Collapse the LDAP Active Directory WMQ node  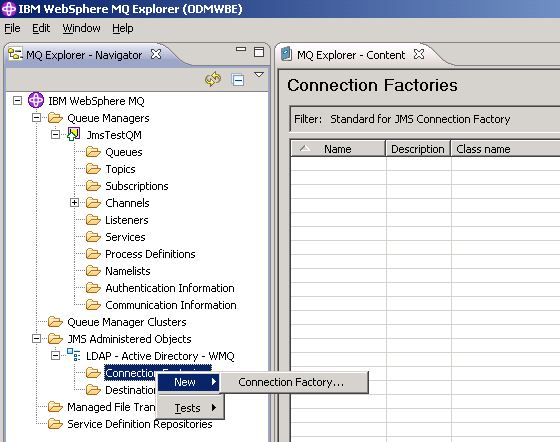click(55, 355)
